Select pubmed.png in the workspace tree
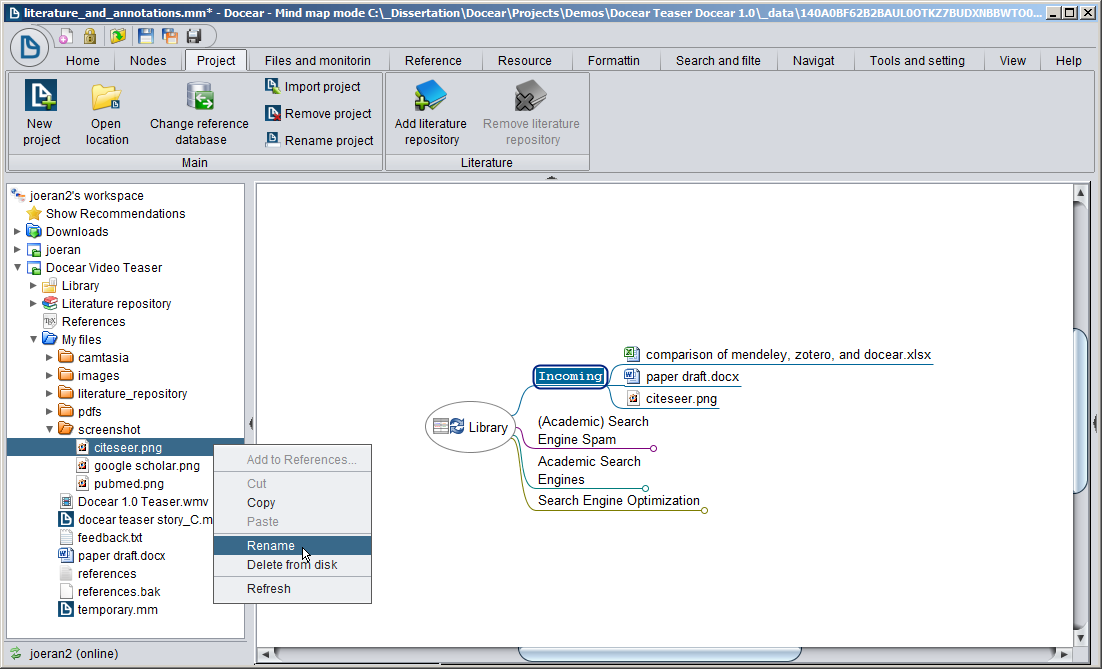The image size is (1102, 669). [x=129, y=483]
